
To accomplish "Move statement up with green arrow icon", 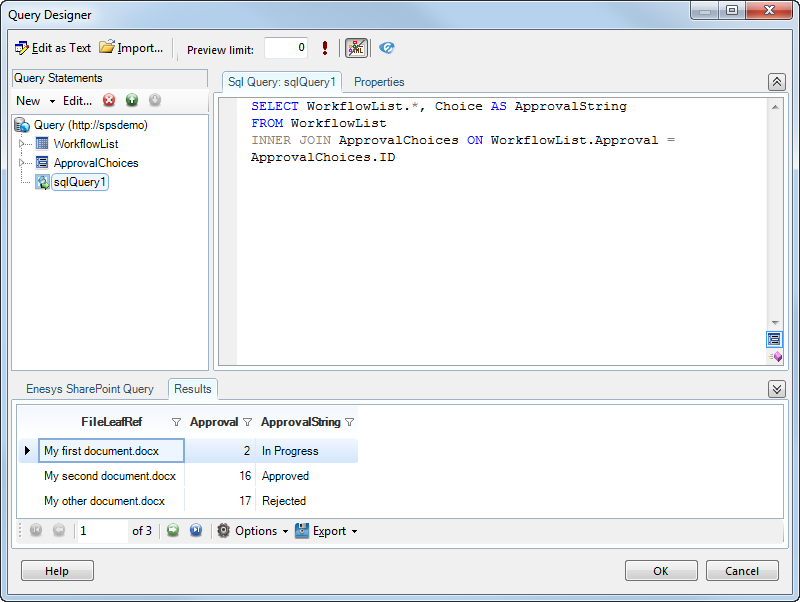I will [x=132, y=100].
